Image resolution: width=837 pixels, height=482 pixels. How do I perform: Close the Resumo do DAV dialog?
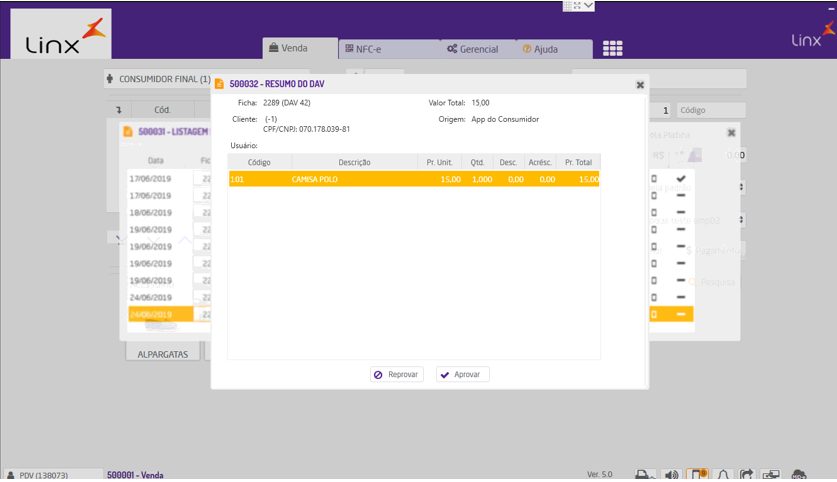point(640,85)
